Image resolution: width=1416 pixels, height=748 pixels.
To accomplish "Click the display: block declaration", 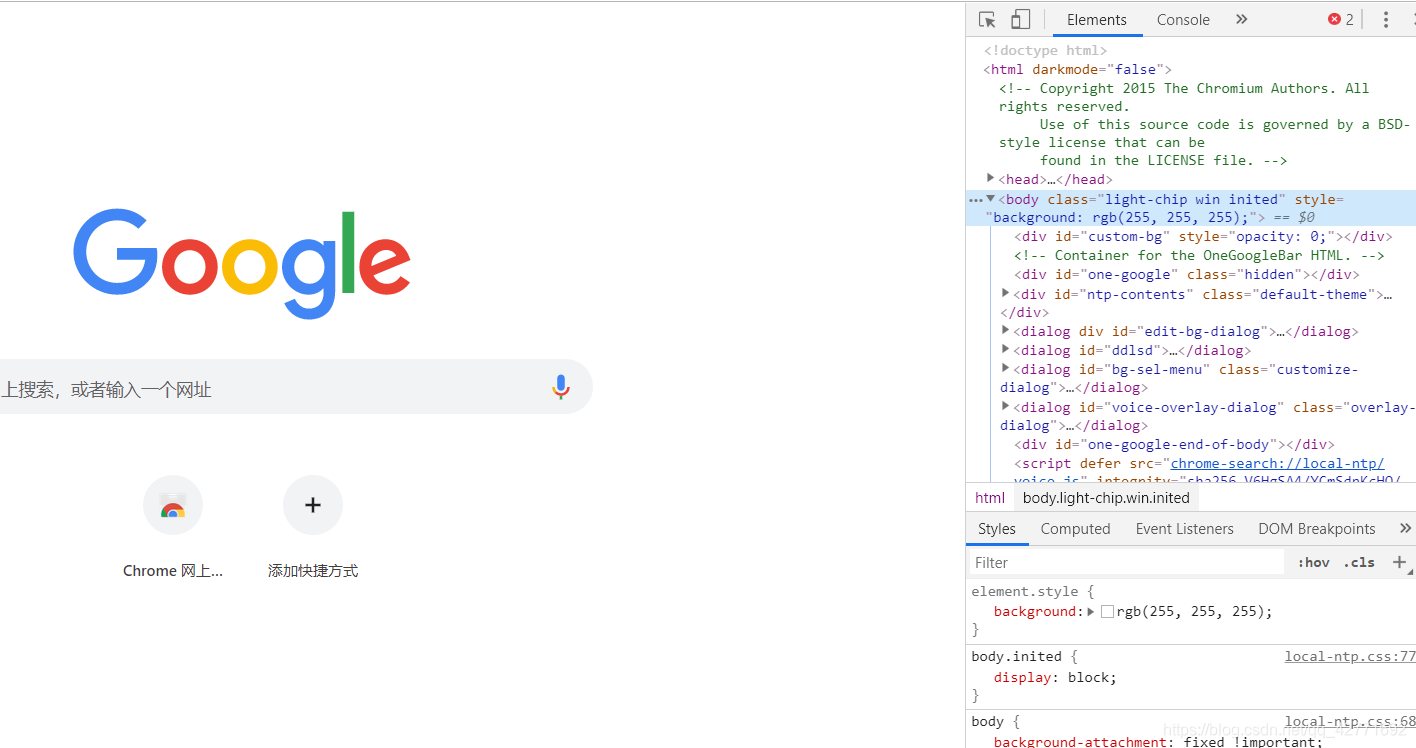I will [x=1055, y=677].
